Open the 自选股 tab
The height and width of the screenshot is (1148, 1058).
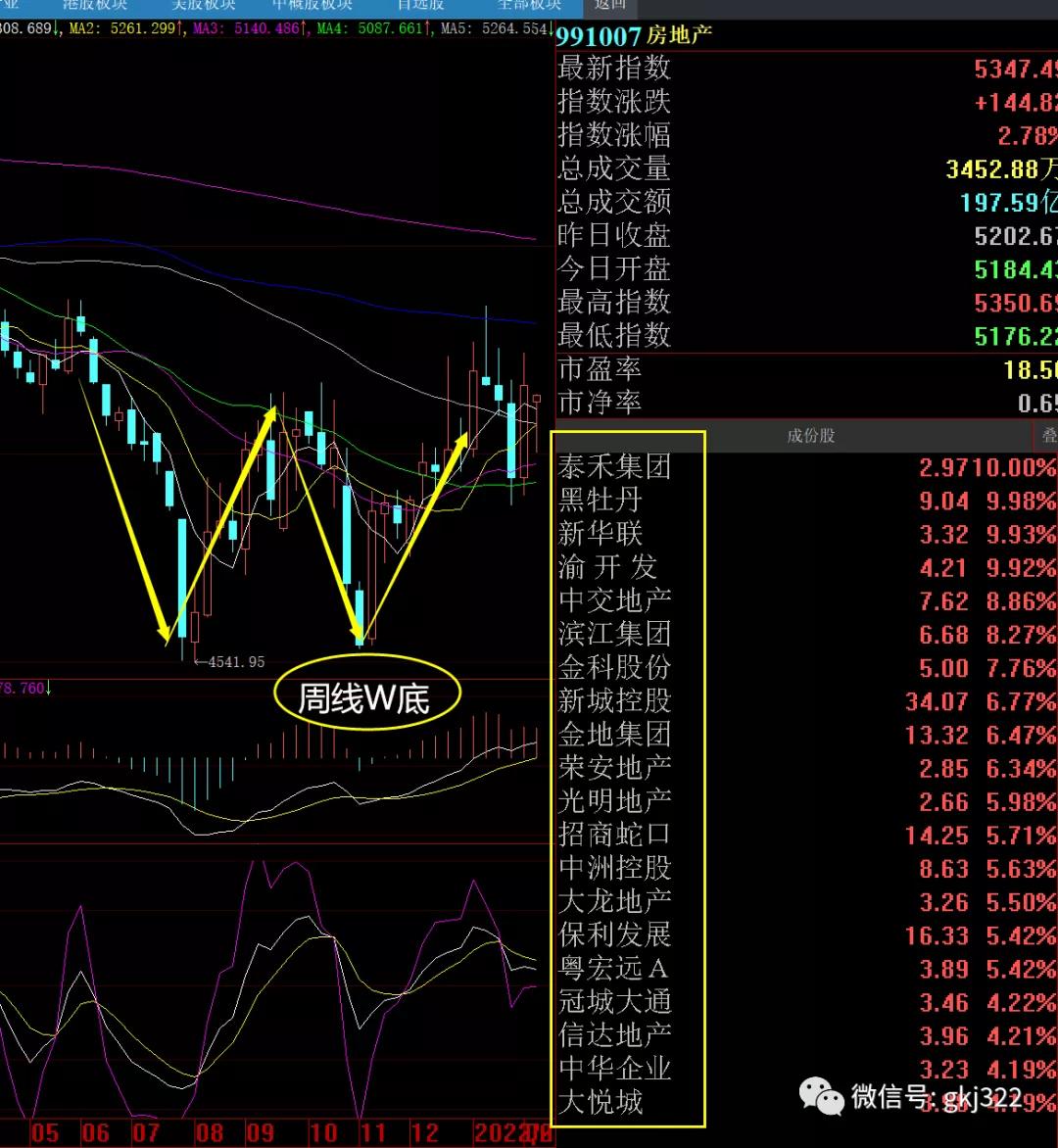click(420, 5)
